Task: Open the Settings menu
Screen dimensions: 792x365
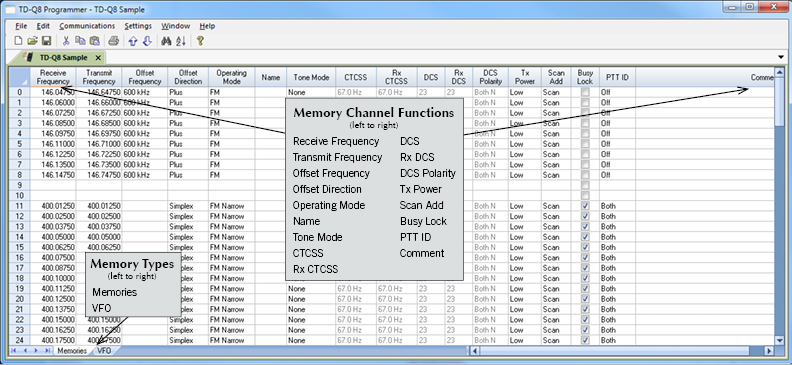Action: point(138,26)
